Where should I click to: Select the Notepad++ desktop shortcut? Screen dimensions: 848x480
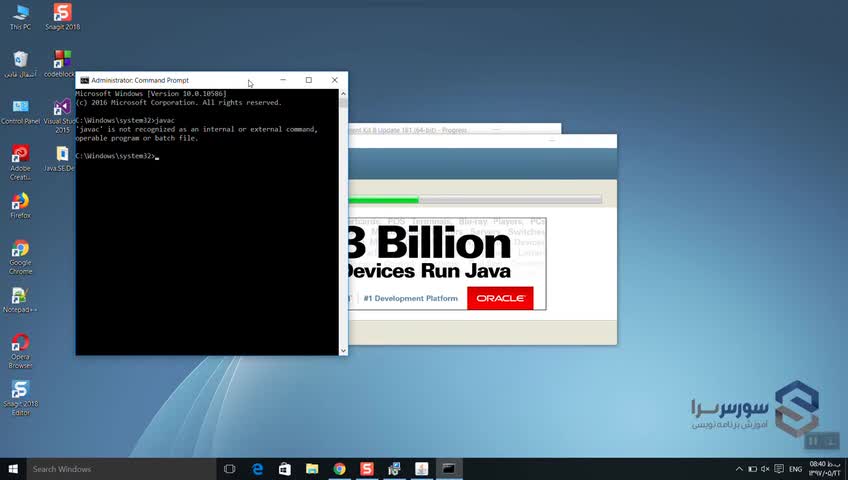(21, 299)
